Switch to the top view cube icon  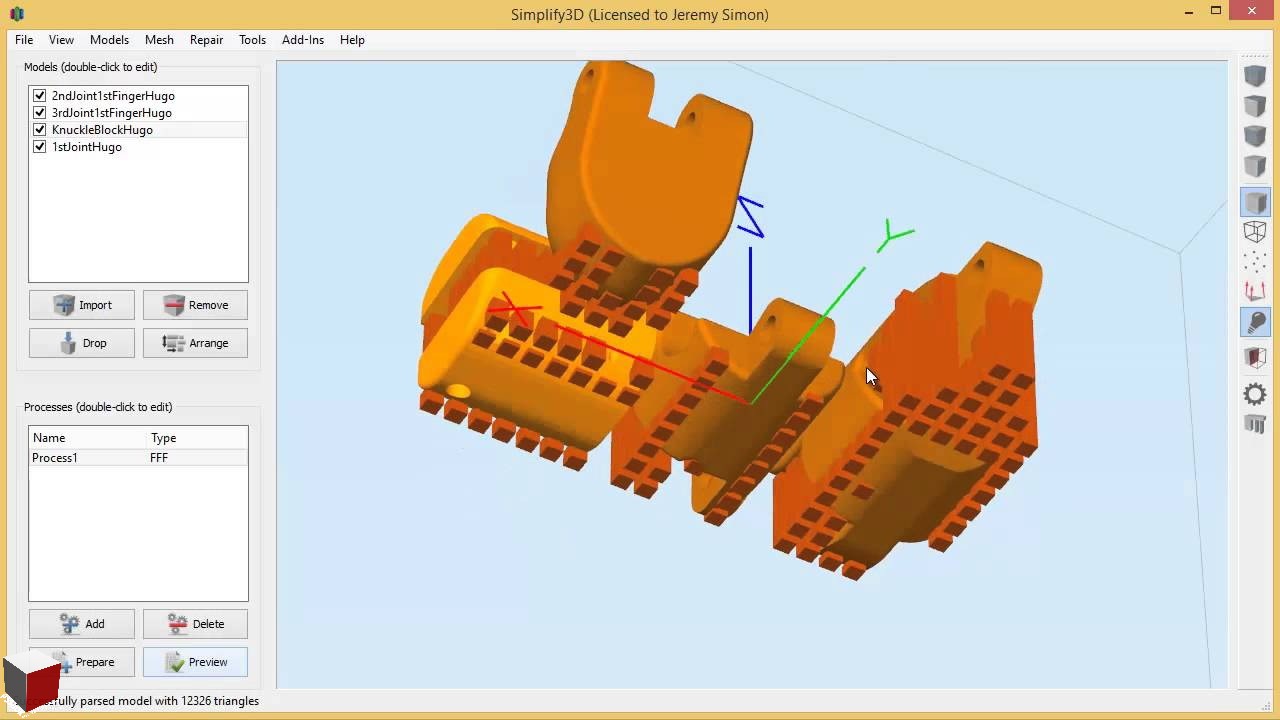(1255, 105)
